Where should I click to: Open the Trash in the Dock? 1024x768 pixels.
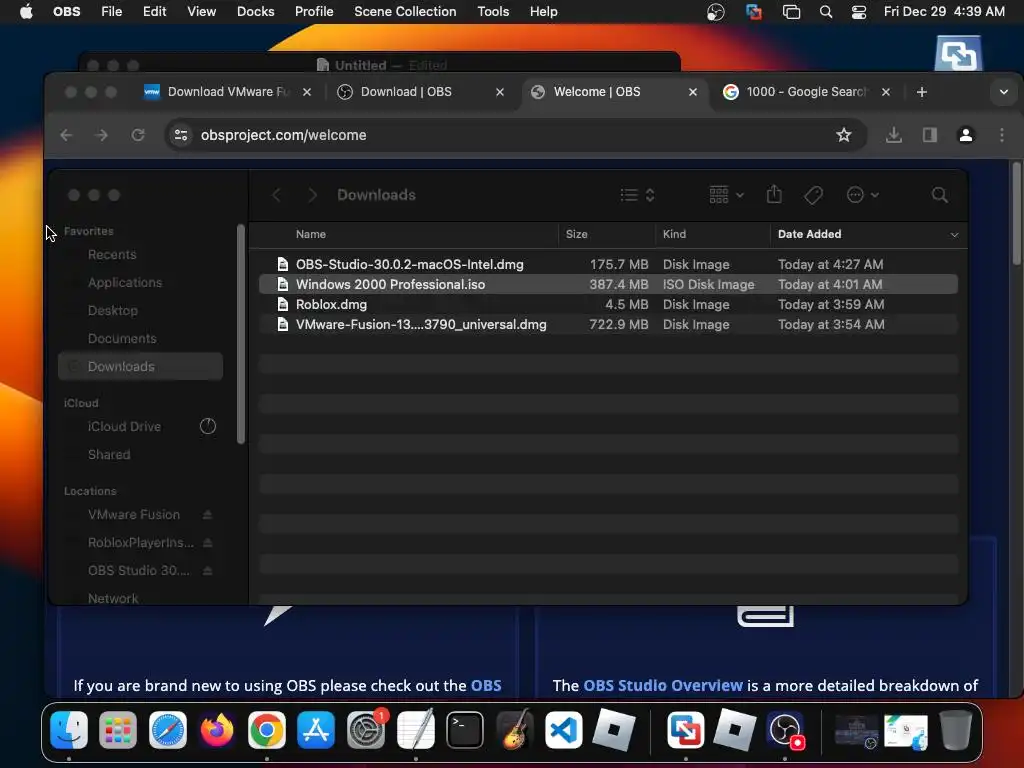(955, 729)
